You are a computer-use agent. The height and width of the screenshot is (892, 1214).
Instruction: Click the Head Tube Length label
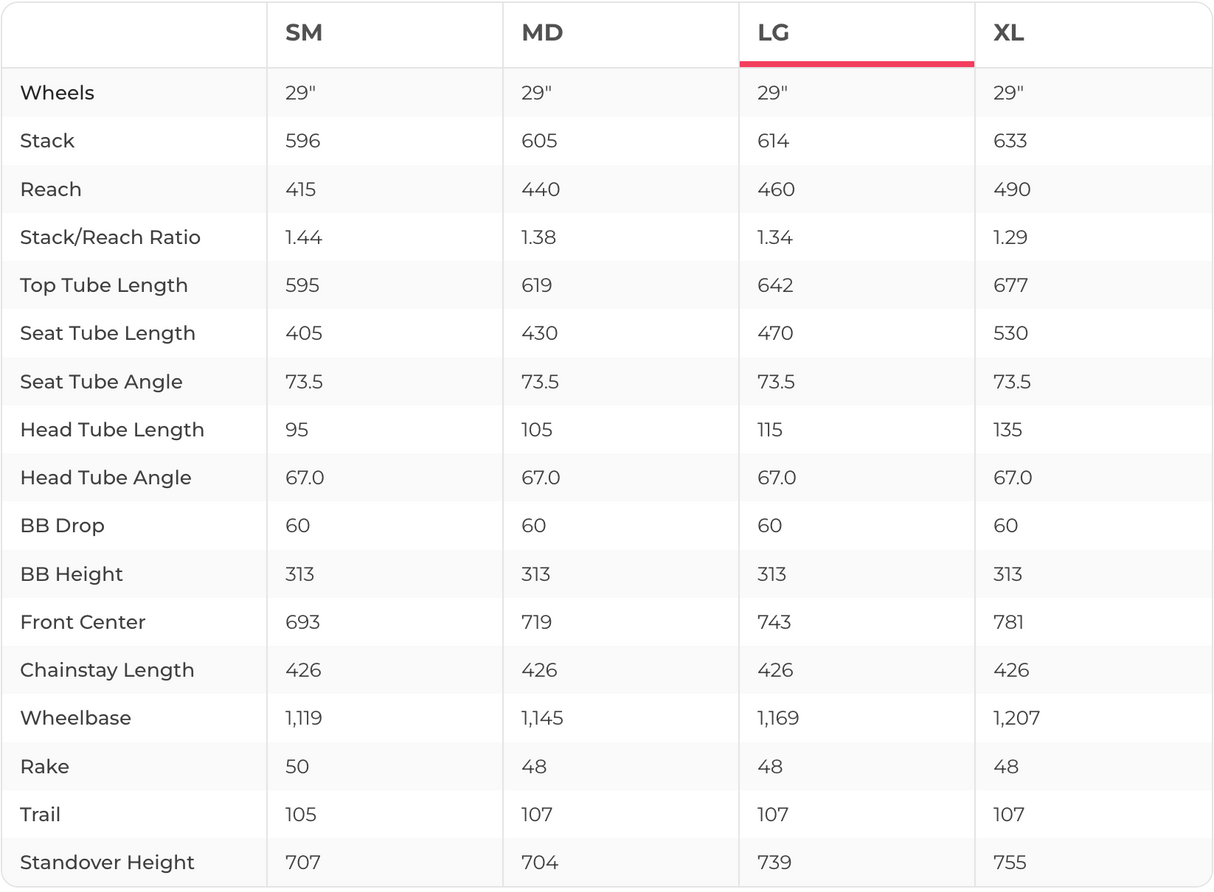112,430
